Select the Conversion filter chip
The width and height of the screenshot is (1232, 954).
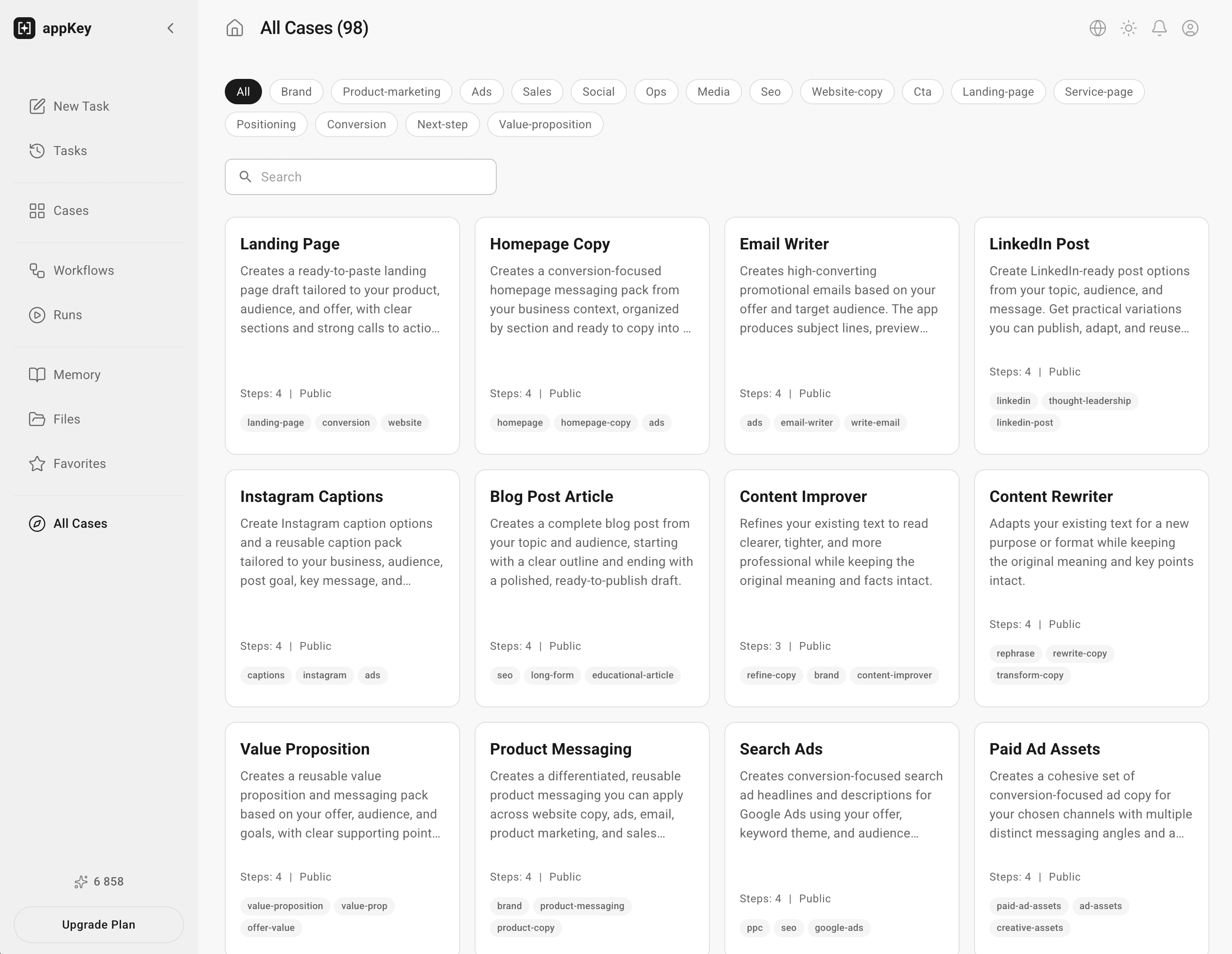[x=357, y=124]
